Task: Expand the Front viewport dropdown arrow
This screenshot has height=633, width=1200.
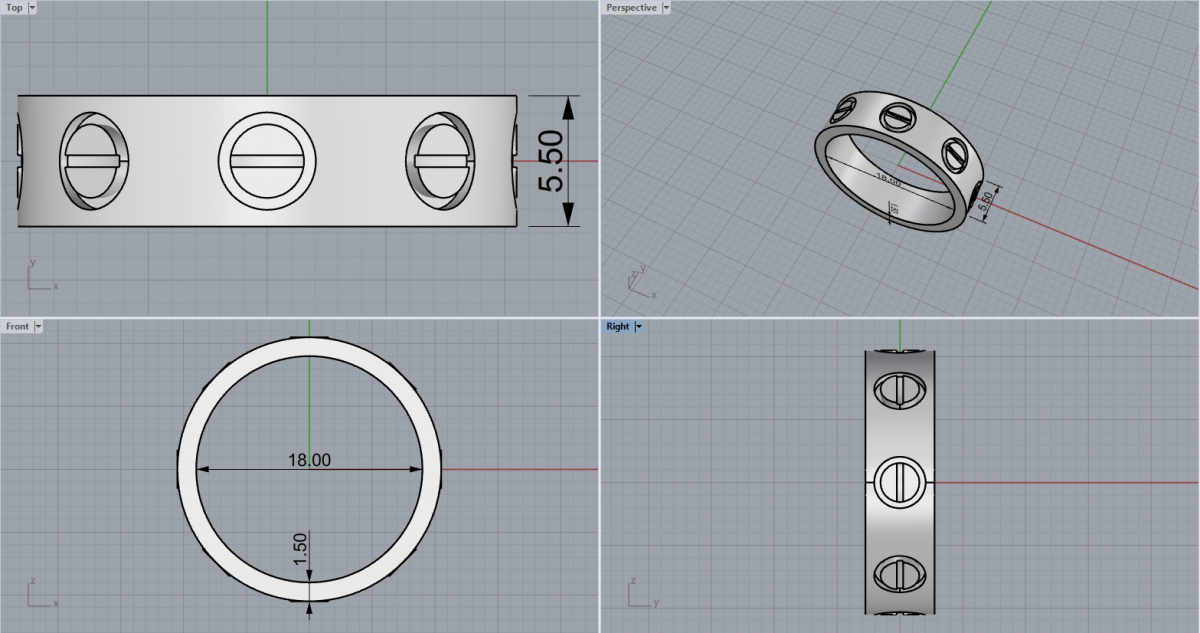Action: coord(38,326)
